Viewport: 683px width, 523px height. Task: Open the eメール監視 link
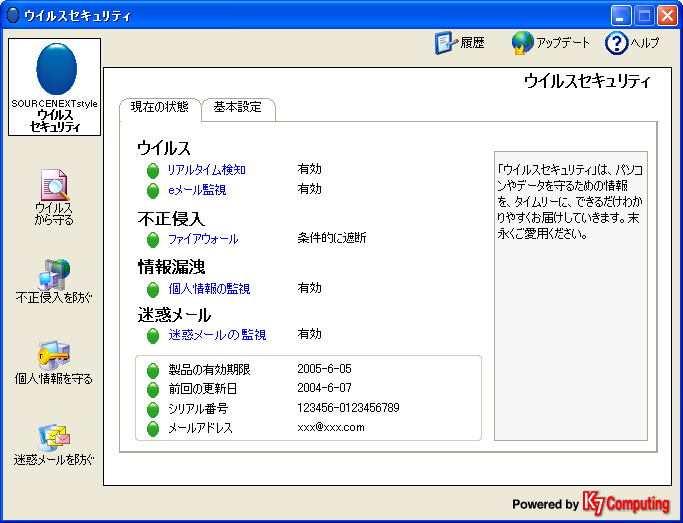[197, 190]
